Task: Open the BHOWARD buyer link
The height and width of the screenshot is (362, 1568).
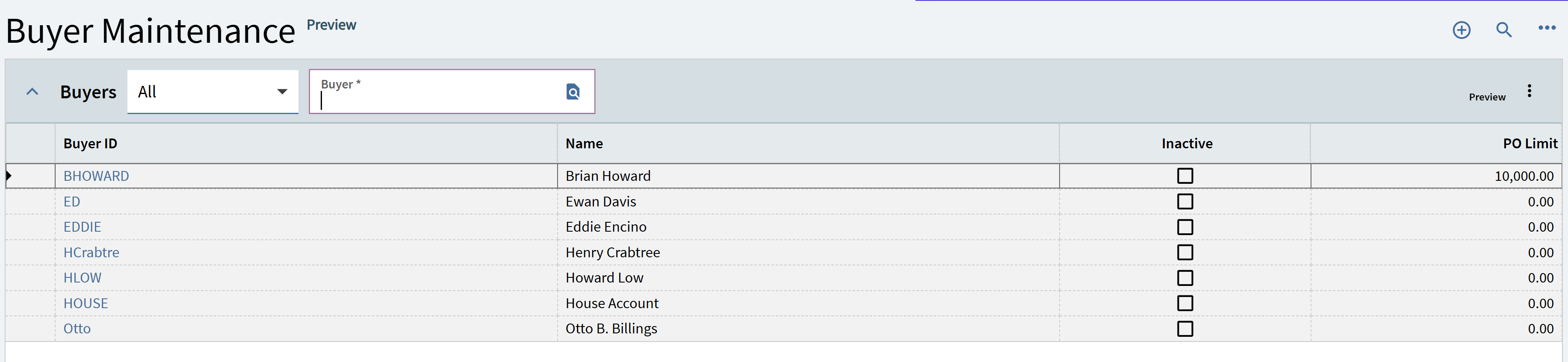Action: [x=96, y=176]
